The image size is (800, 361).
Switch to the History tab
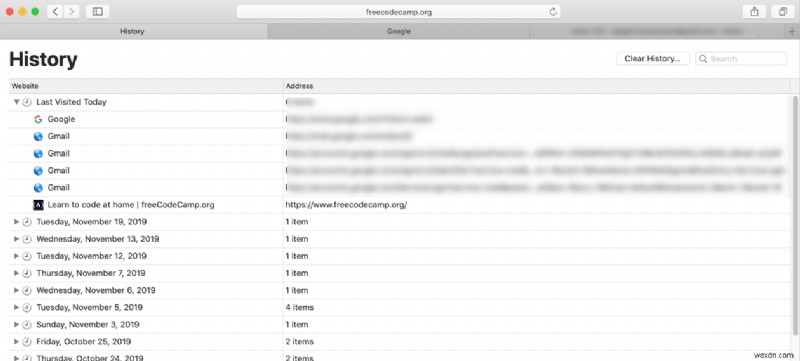point(133,32)
